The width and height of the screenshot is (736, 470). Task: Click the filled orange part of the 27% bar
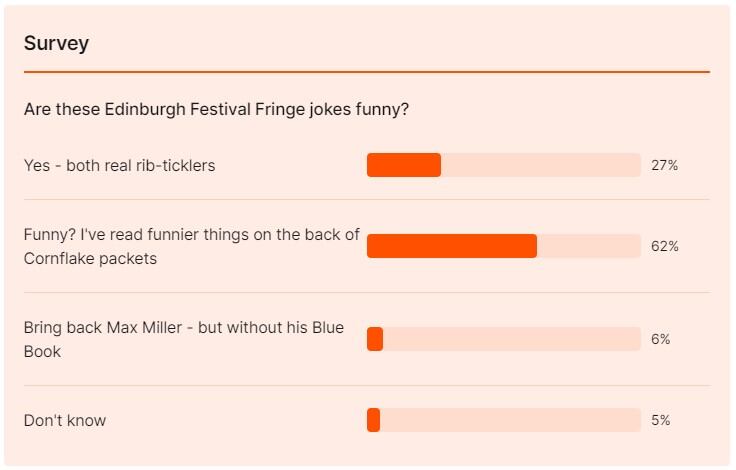pyautogui.click(x=404, y=165)
